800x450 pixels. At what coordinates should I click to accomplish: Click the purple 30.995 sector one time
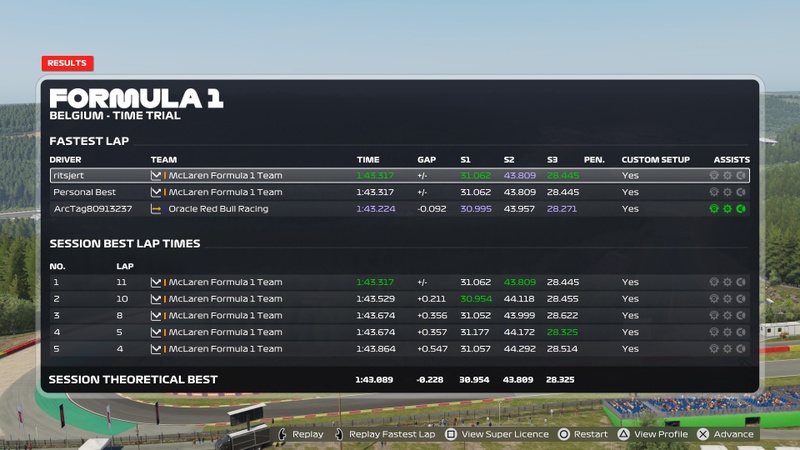(476, 209)
